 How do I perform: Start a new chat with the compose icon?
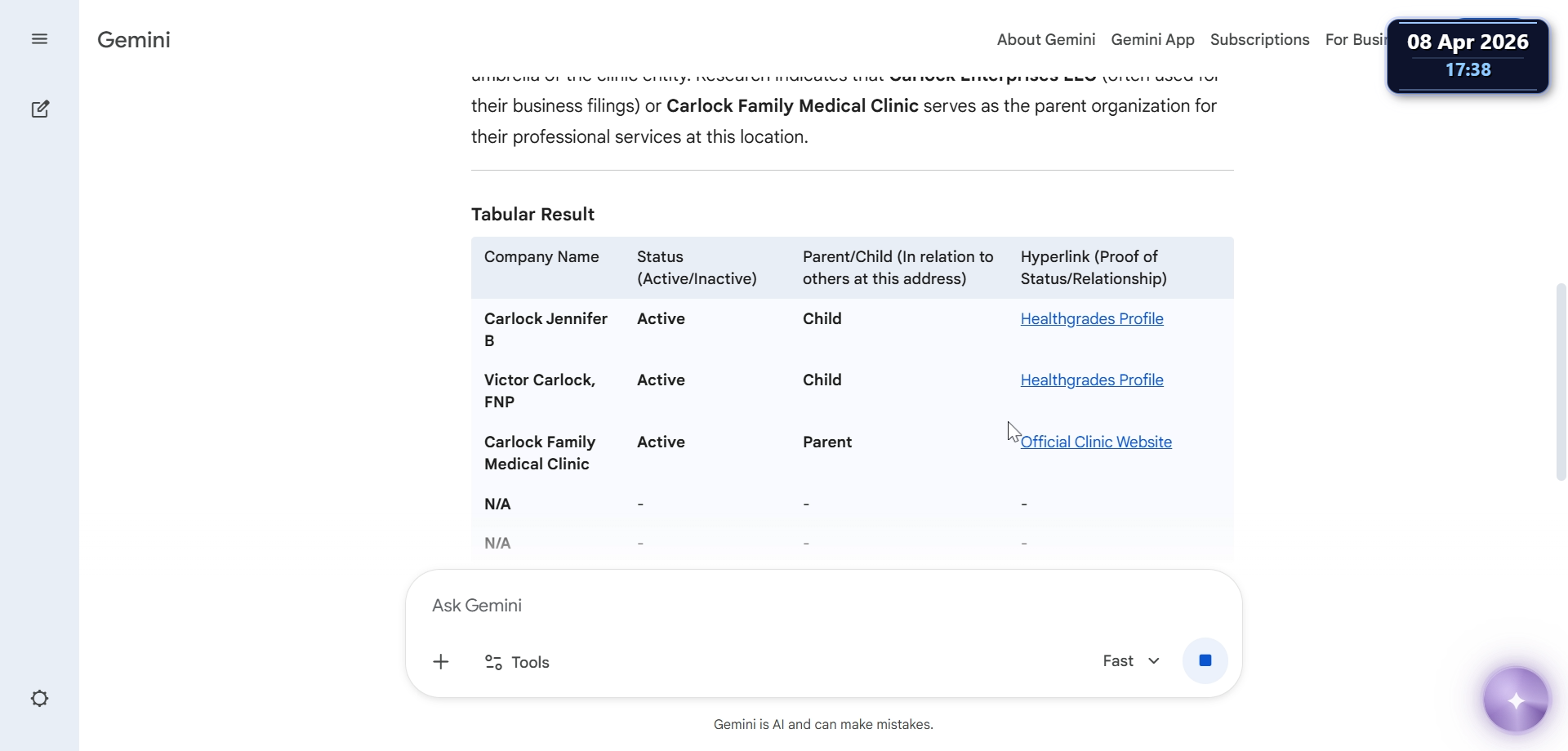40,109
